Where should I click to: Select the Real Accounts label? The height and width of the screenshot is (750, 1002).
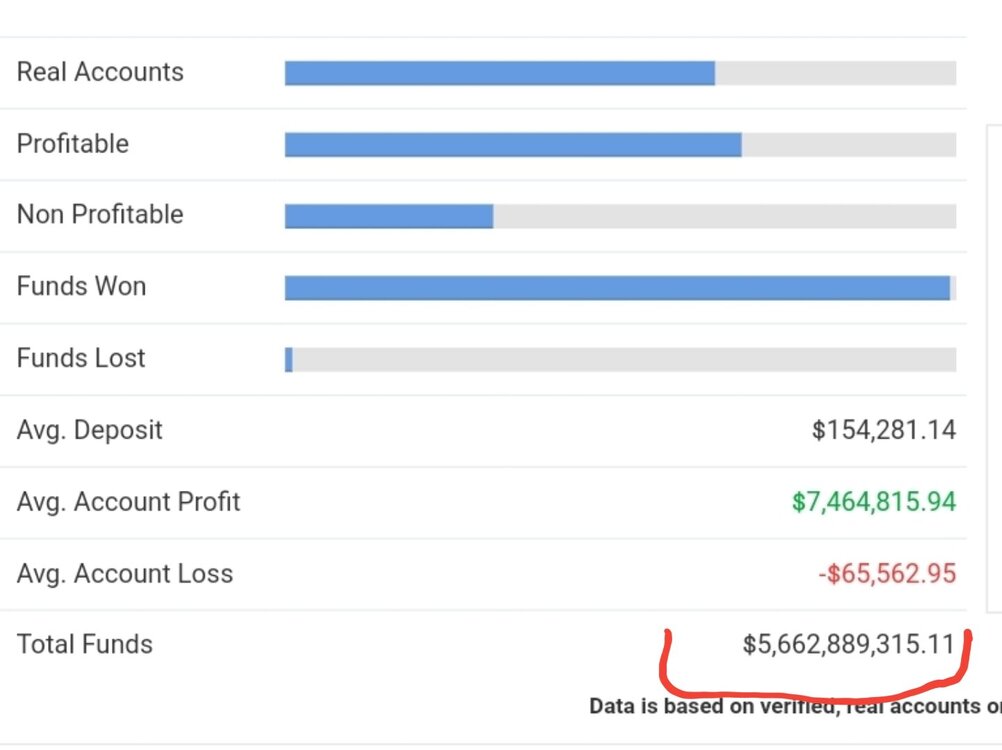tap(100, 72)
